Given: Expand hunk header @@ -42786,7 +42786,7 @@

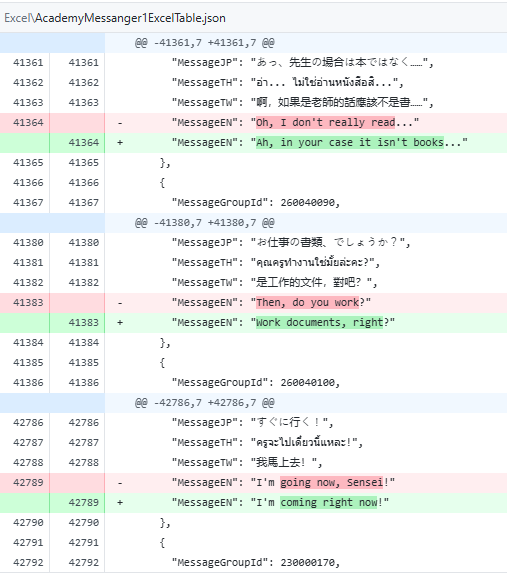Looking at the screenshot, I should click(x=205, y=403).
